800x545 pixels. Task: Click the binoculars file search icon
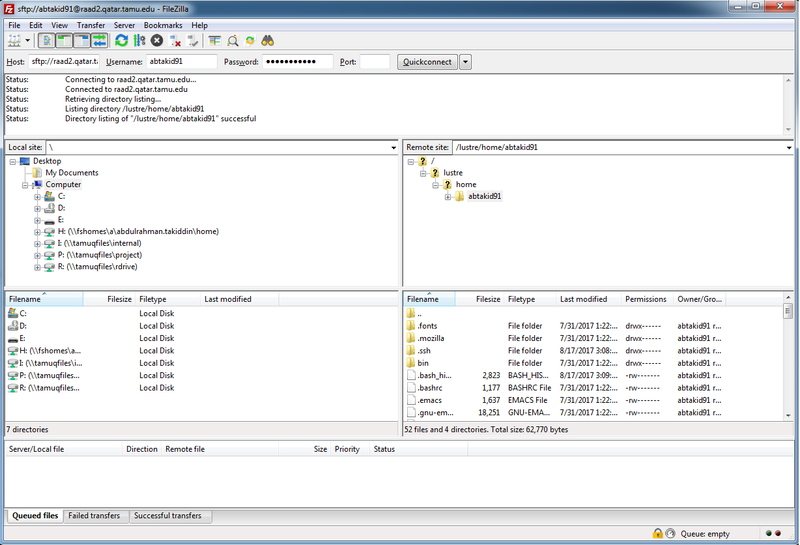268,41
